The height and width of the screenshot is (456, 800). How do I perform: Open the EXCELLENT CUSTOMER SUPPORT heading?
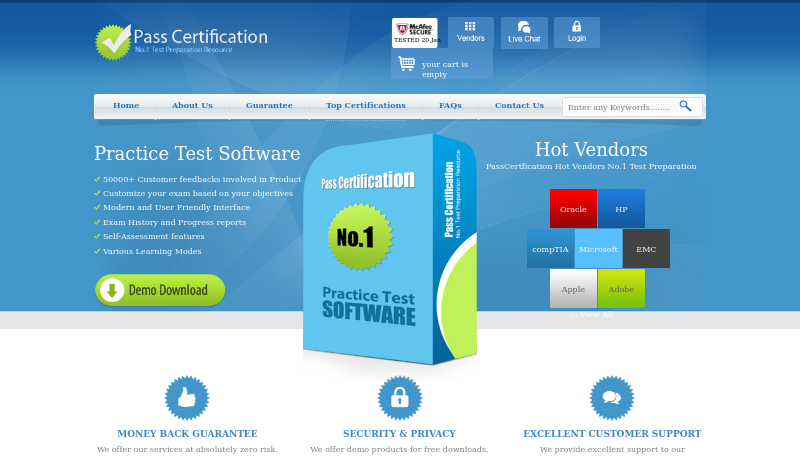[612, 434]
